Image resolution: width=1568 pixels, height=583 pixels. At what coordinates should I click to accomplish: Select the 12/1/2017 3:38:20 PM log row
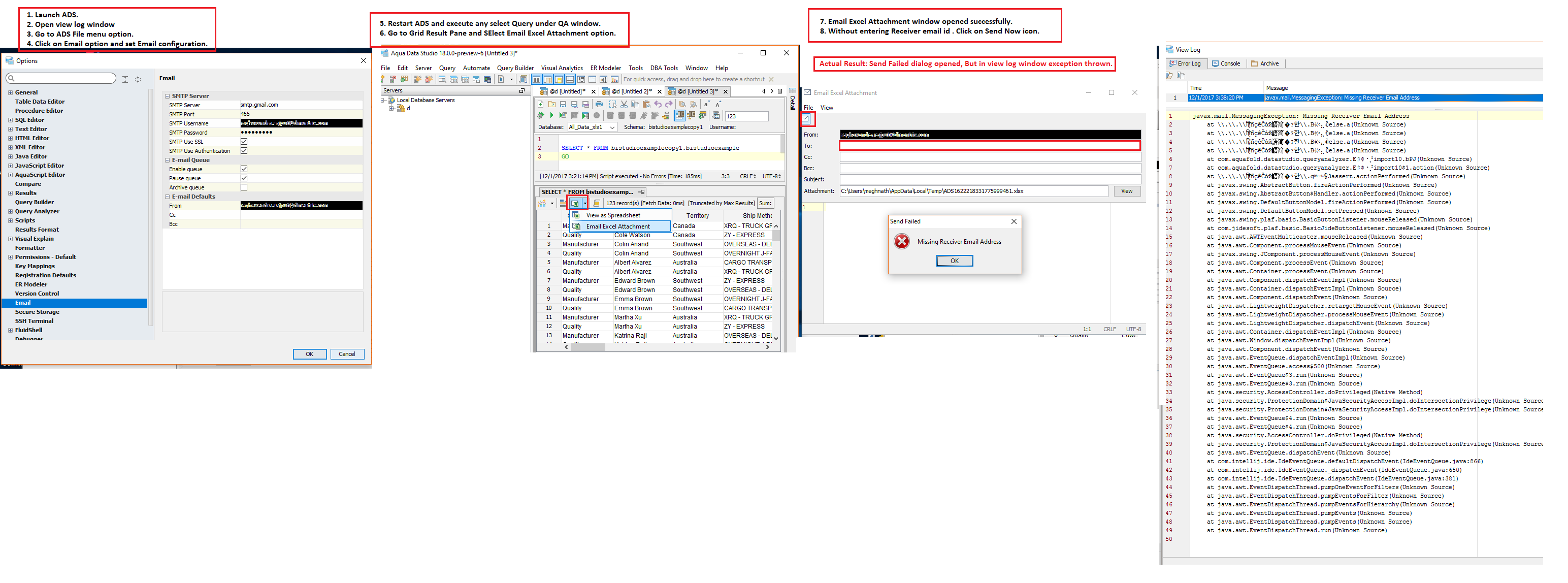click(1354, 98)
